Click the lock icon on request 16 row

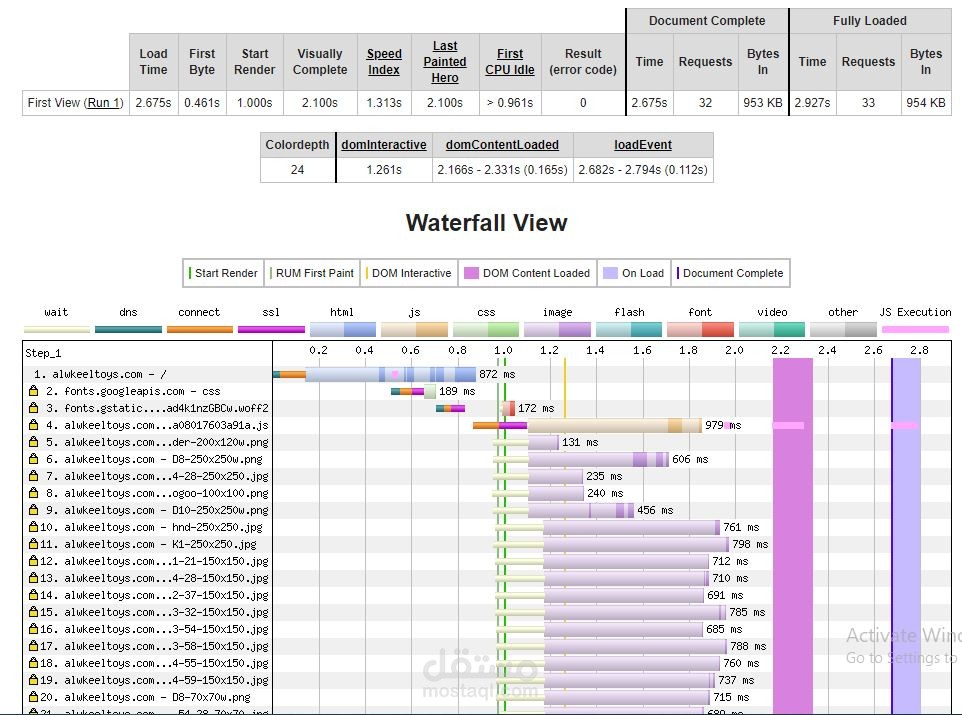[33, 629]
